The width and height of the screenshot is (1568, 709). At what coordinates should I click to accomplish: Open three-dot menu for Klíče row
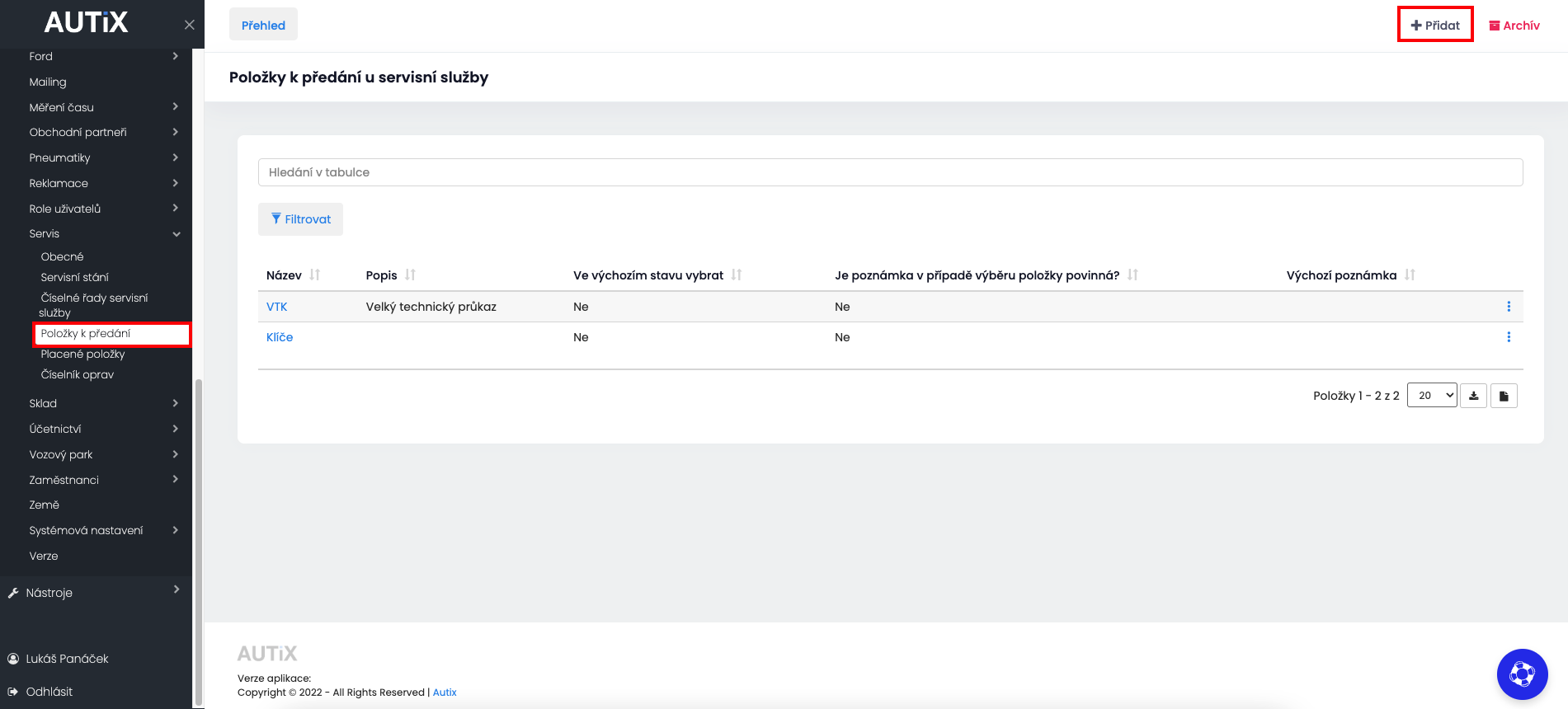1509,337
